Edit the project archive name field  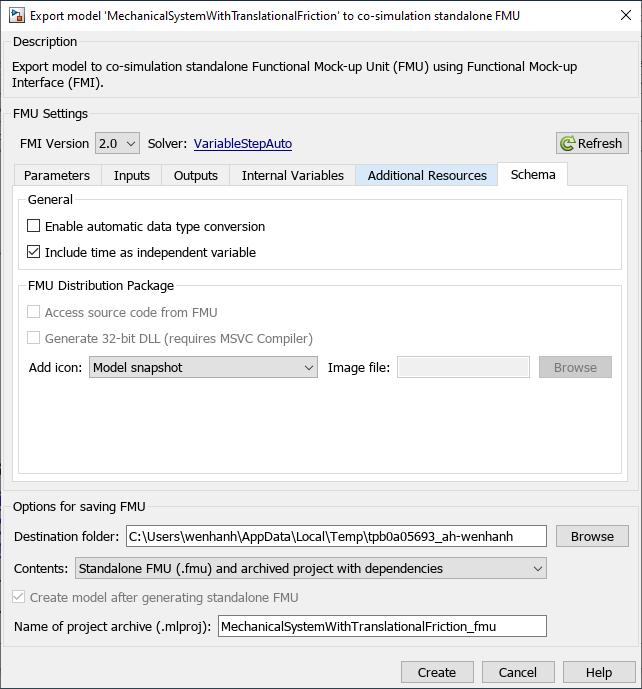382,627
